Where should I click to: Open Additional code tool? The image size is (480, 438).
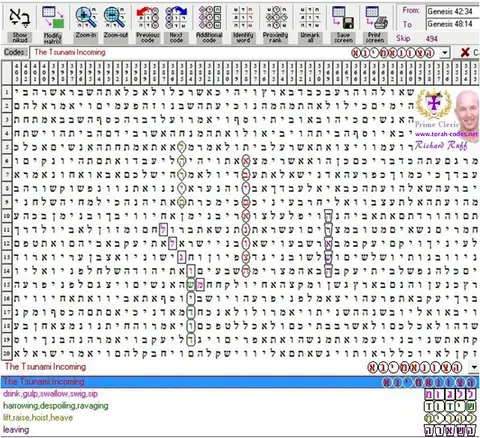pos(209,17)
